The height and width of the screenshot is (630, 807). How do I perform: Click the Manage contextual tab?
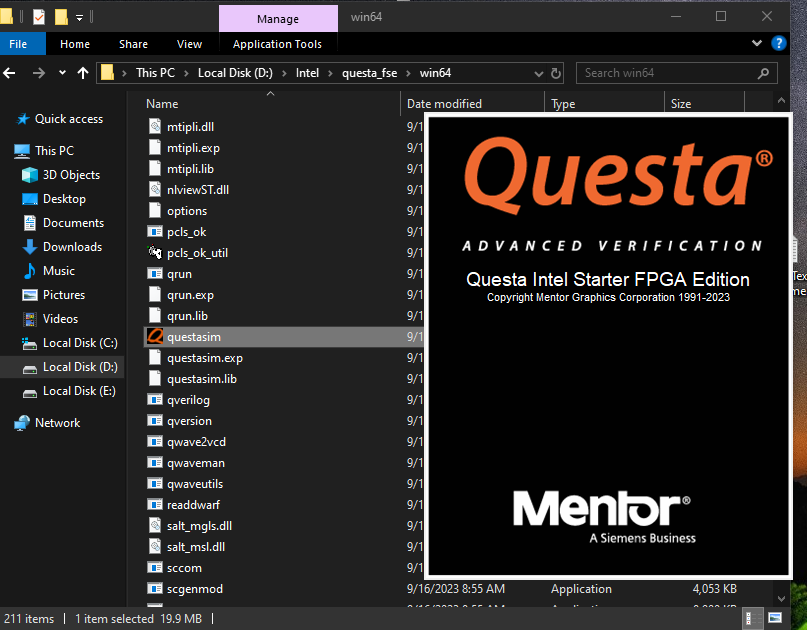278,19
